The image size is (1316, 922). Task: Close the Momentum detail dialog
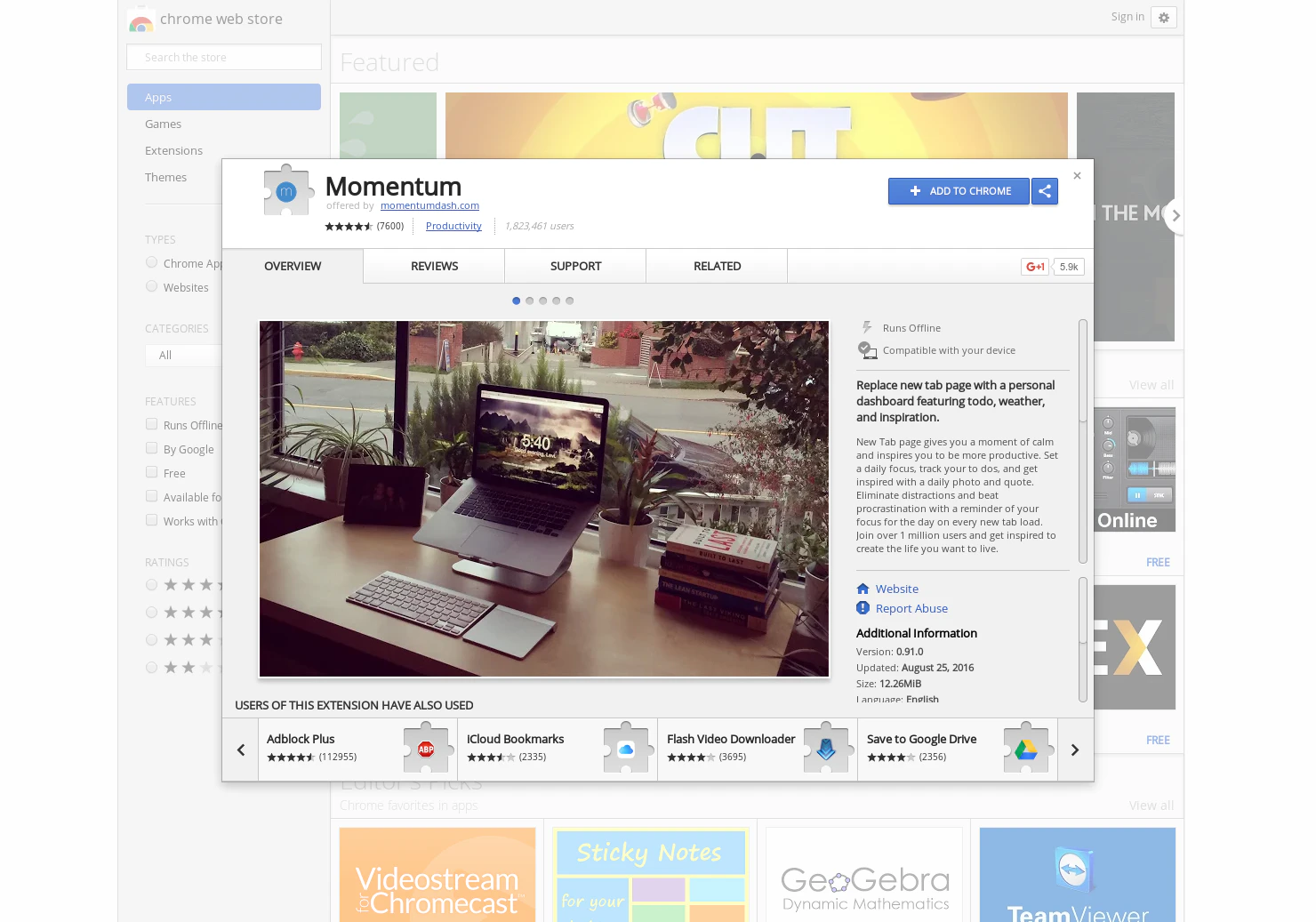point(1077,176)
